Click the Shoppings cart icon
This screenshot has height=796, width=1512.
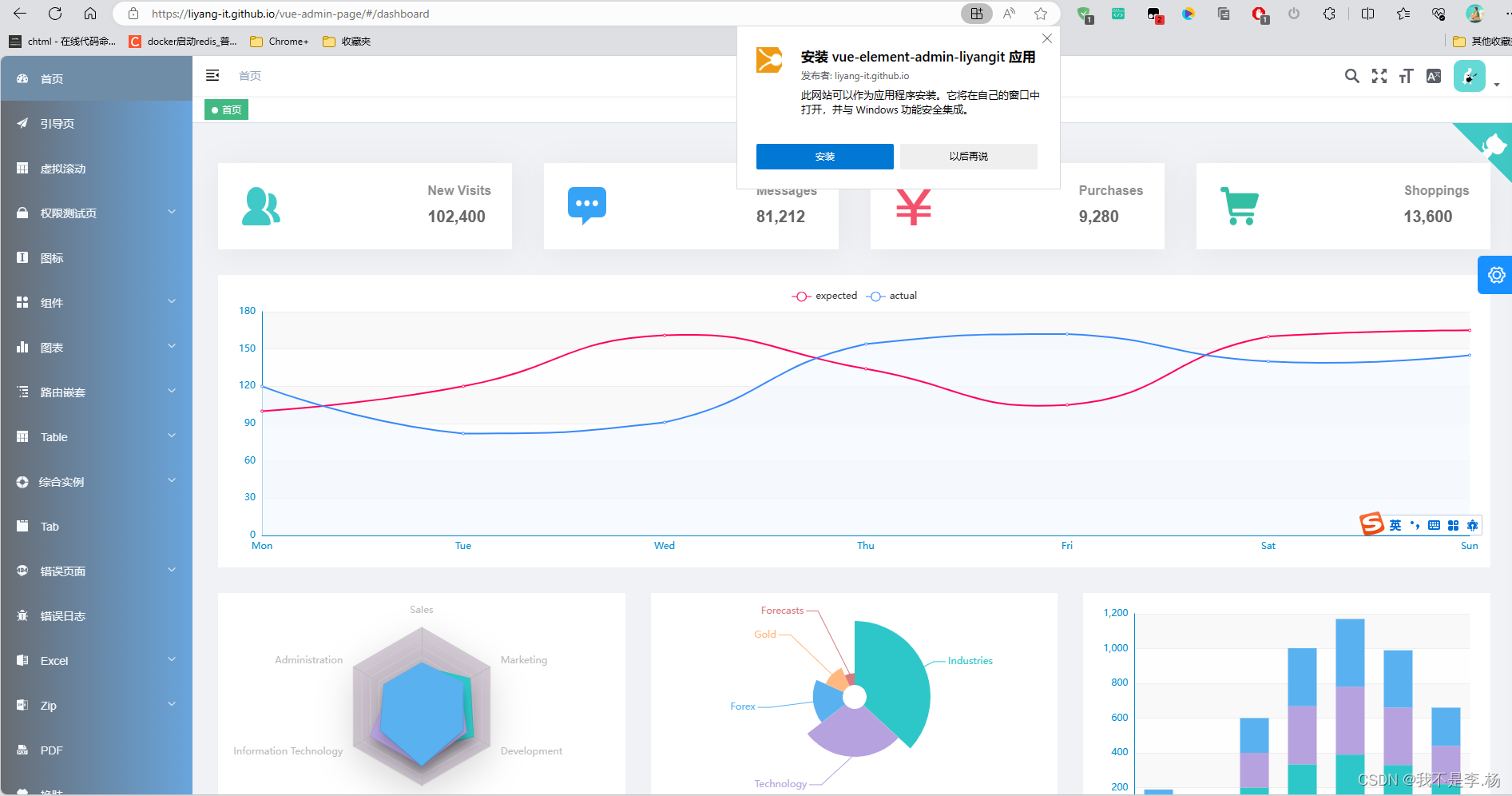1240,206
